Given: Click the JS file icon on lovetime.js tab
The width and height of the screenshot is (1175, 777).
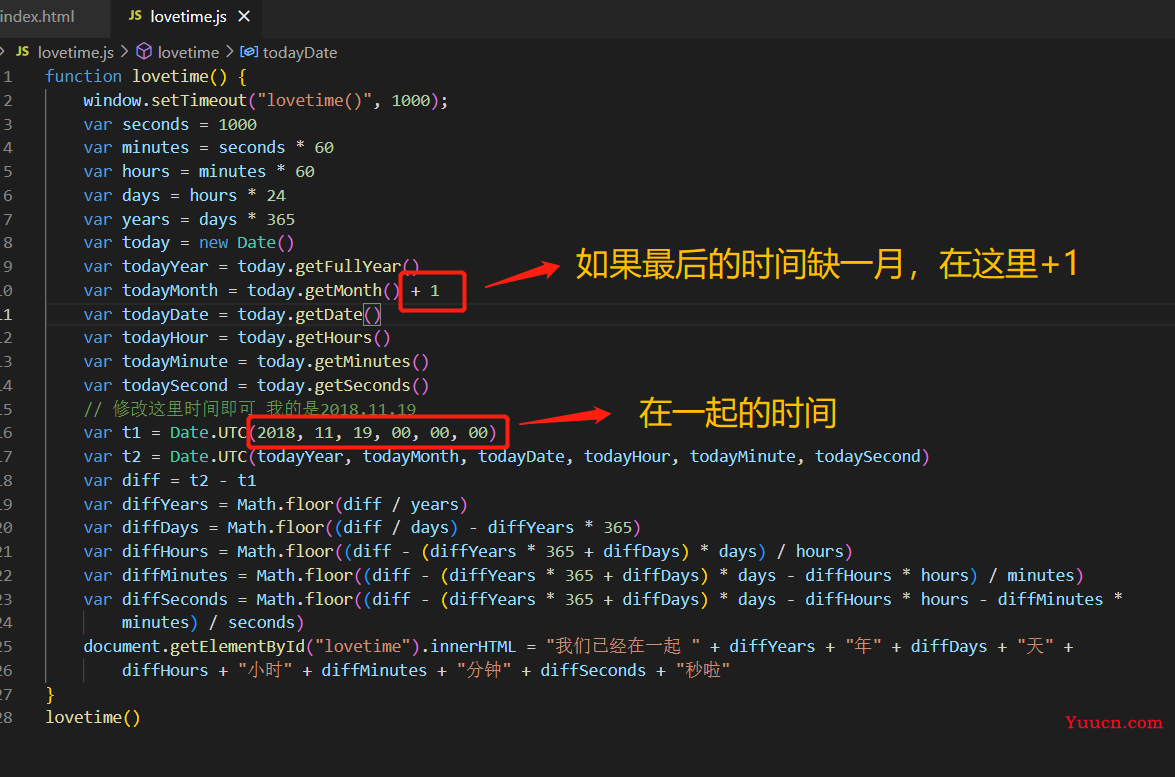Looking at the screenshot, I should click(x=135, y=16).
